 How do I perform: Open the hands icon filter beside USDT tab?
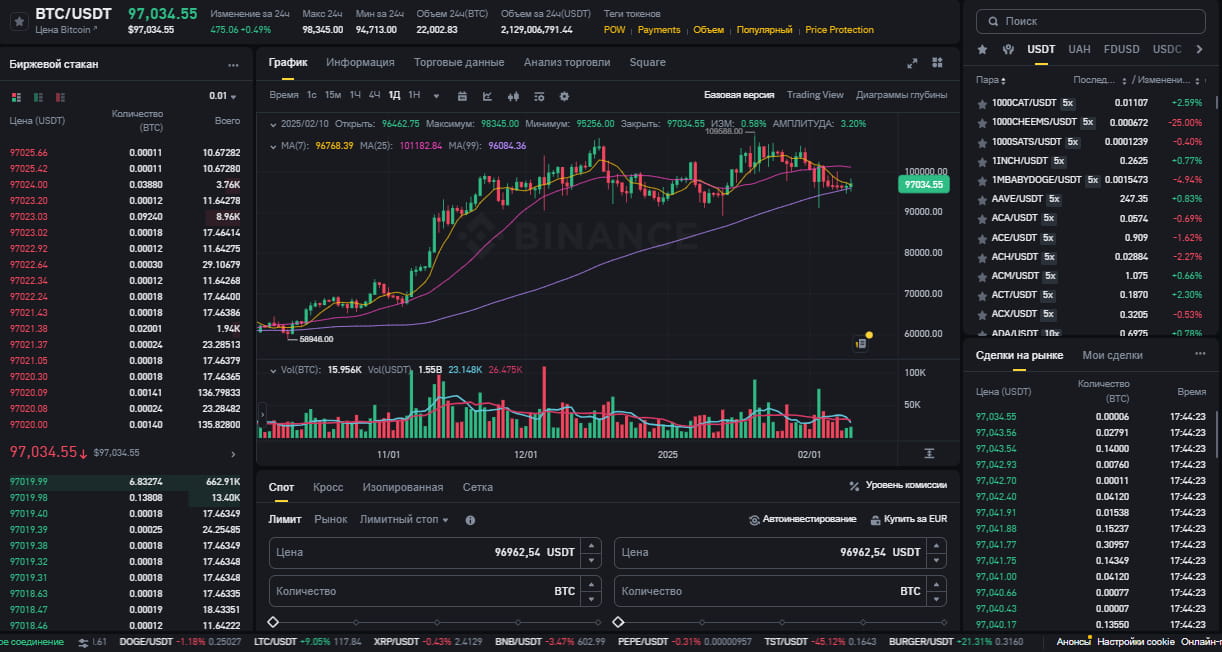1008,49
